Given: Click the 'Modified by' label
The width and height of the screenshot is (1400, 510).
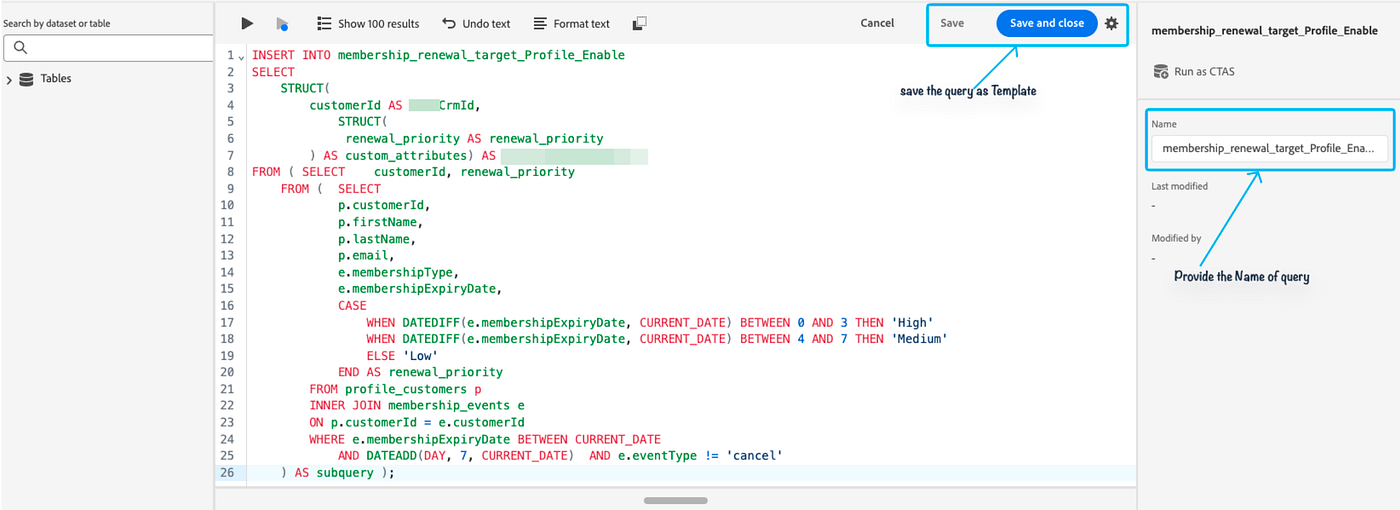Looking at the screenshot, I should coord(1176,238).
